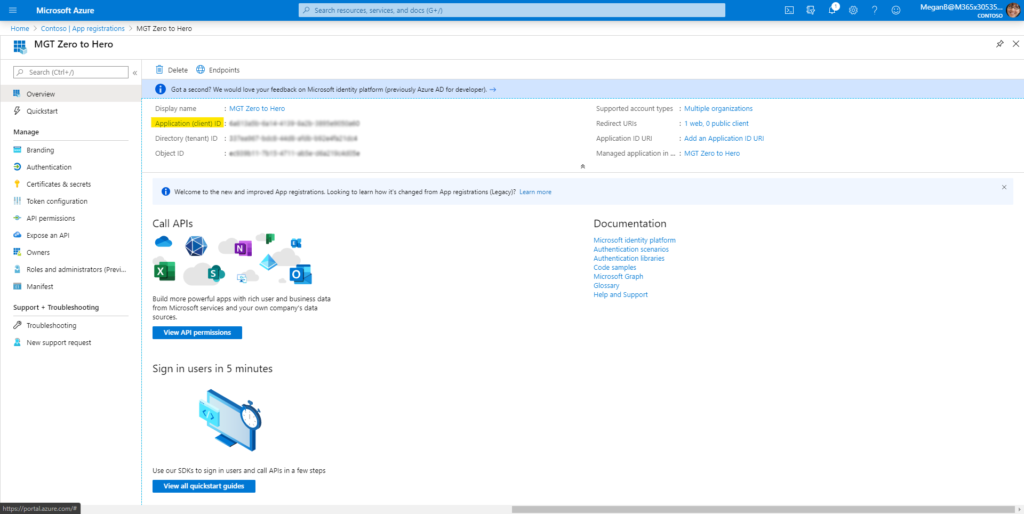This screenshot has width=1024, height=514.
Task: Click the View all quickstart guides button
Action: point(204,486)
